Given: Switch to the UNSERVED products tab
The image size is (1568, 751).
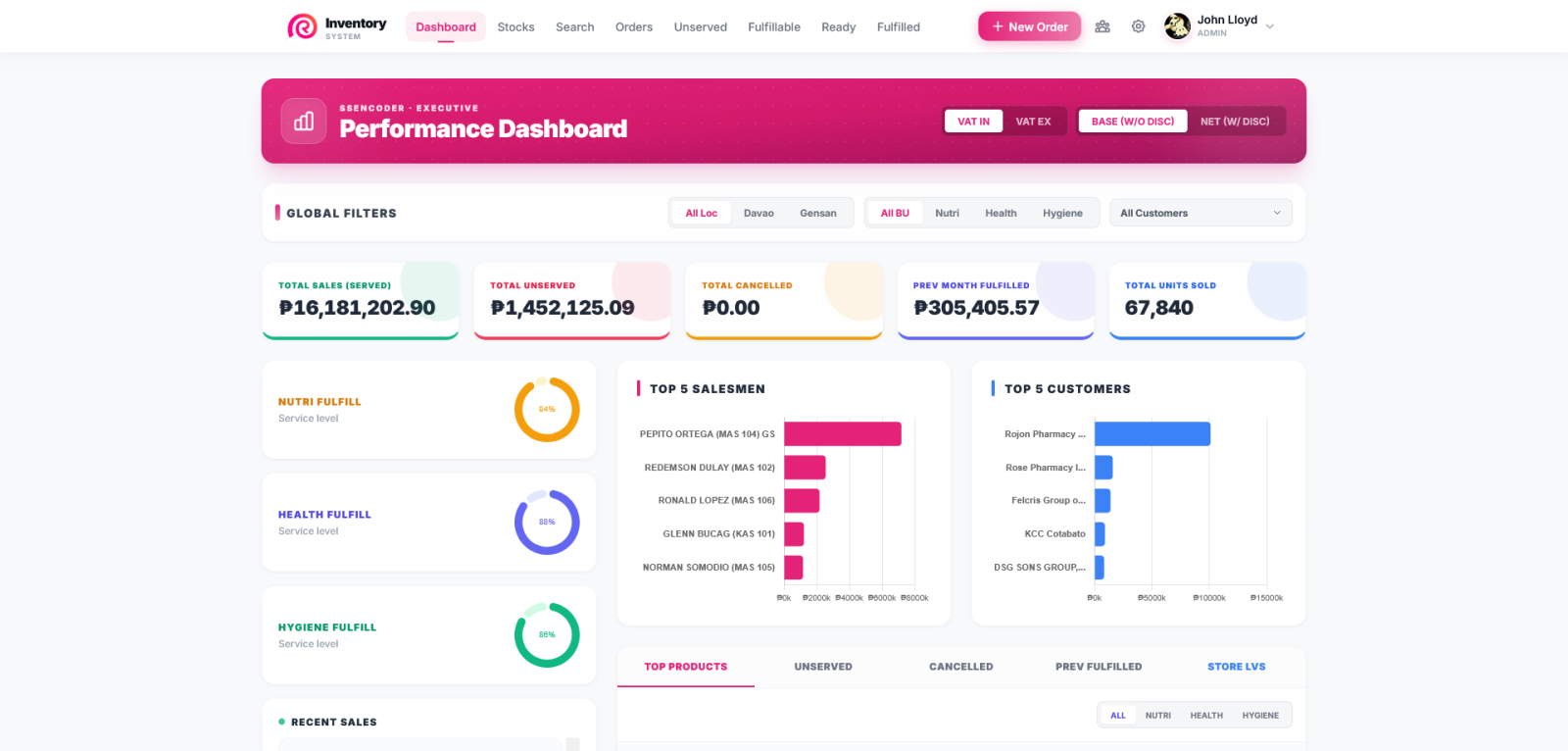Looking at the screenshot, I should [x=823, y=667].
